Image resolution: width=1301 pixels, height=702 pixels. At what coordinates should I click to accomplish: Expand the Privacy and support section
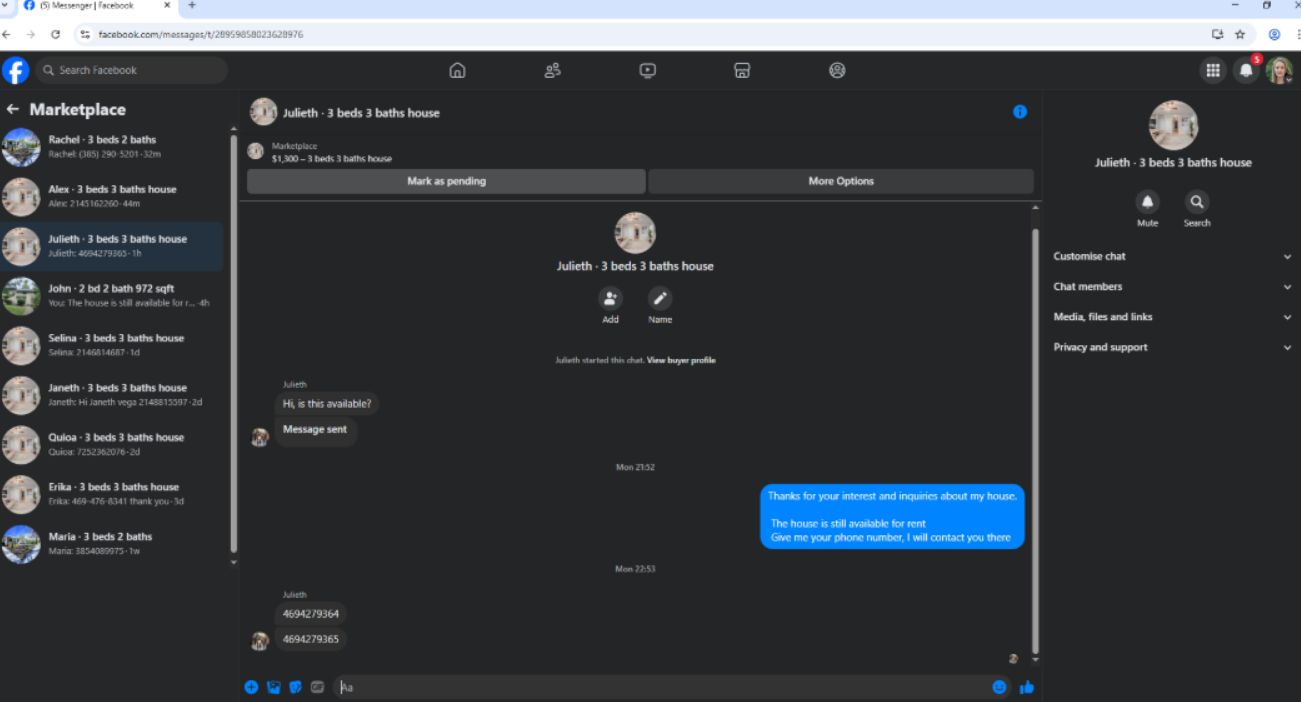1172,348
